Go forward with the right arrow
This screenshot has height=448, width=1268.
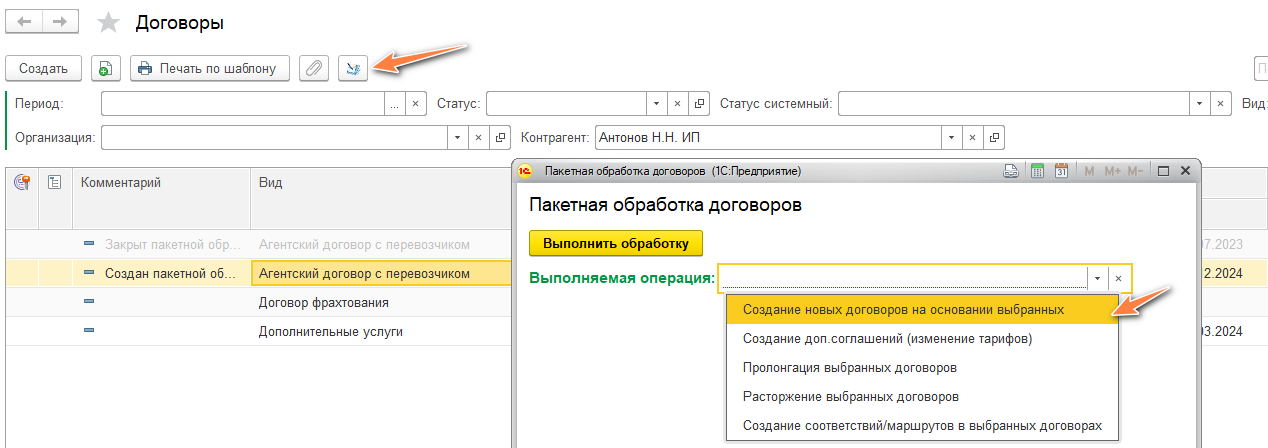61,22
